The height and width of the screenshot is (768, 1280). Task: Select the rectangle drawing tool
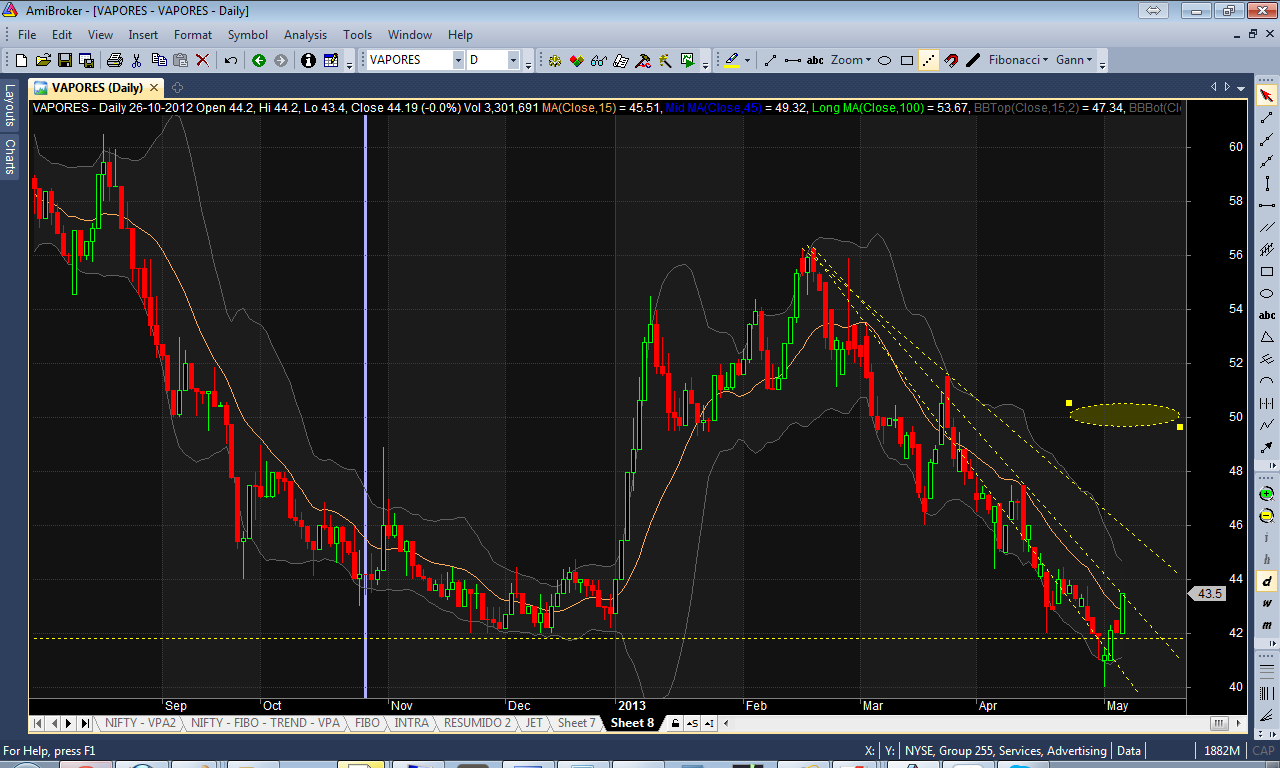(x=907, y=60)
